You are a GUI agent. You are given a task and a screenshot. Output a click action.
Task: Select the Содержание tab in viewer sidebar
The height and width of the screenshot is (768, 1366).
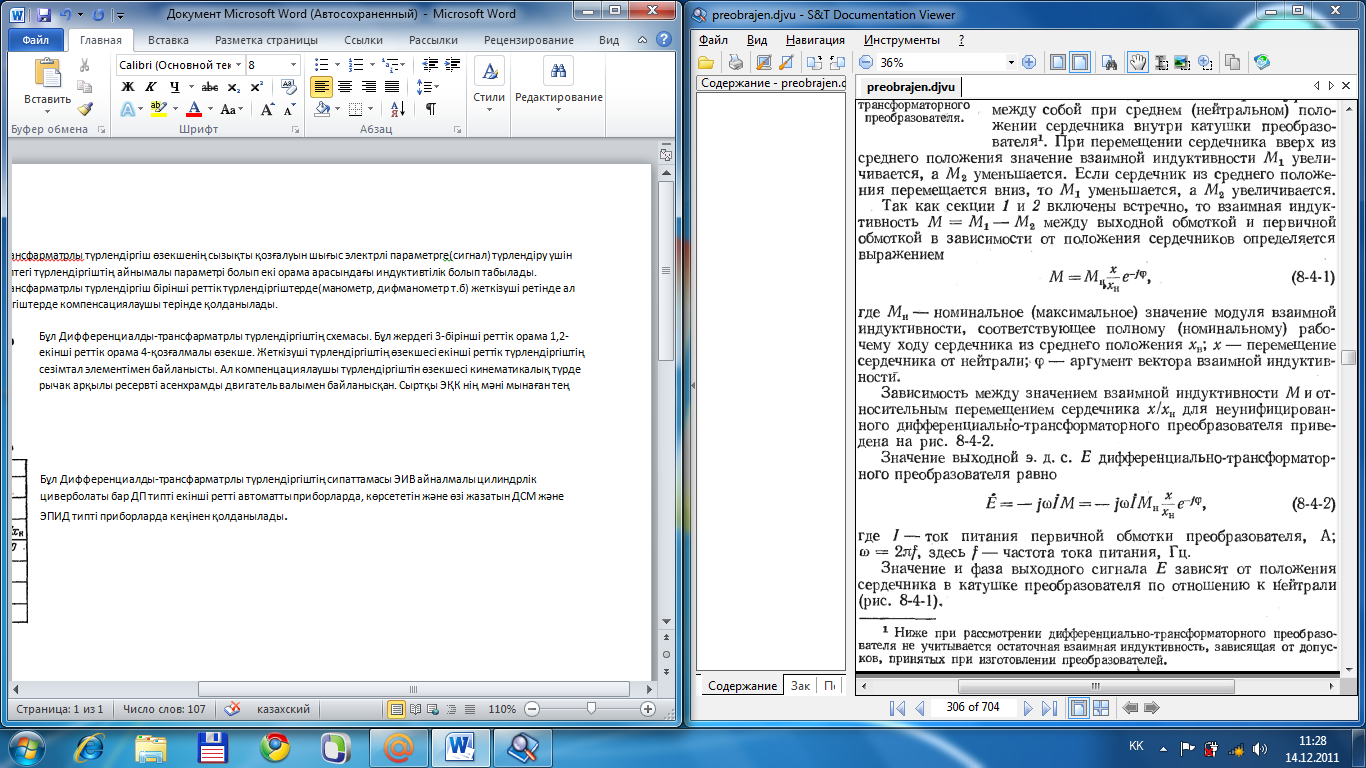pyautogui.click(x=741, y=686)
